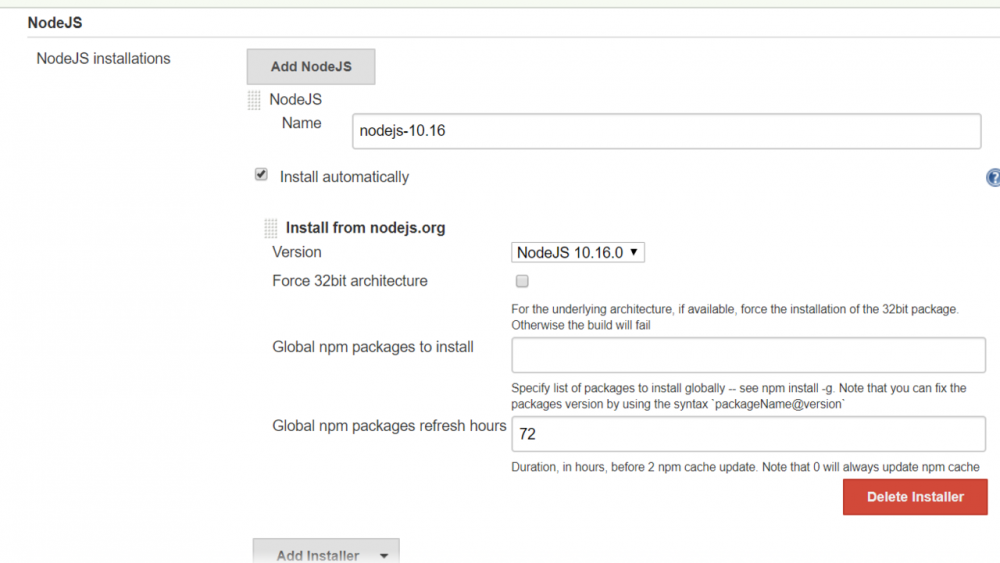Screen dimensions: 1000x563
Task: Edit the Name field containing nodejs-10.16
Action: [666, 131]
